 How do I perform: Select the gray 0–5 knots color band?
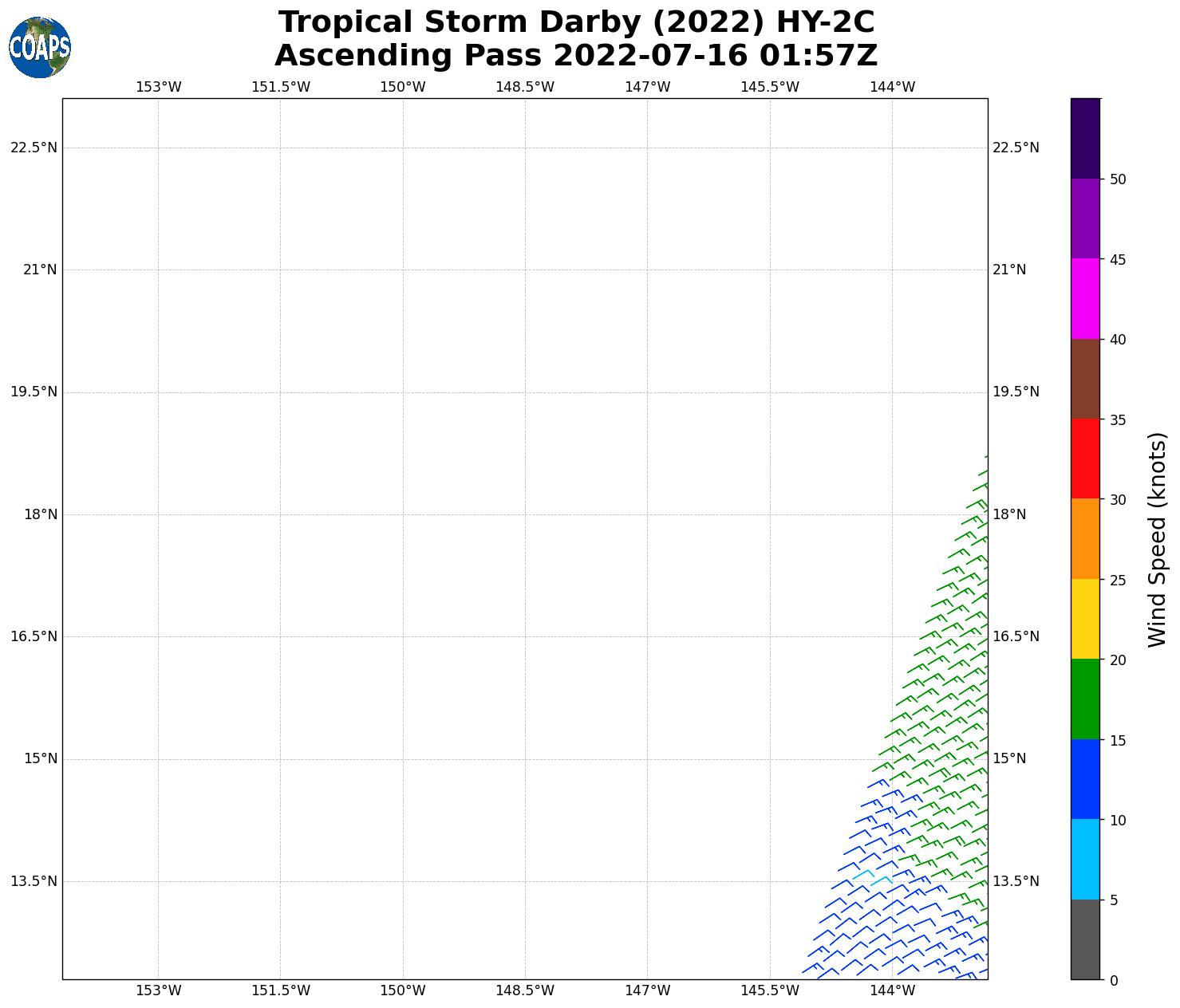coord(1085,939)
